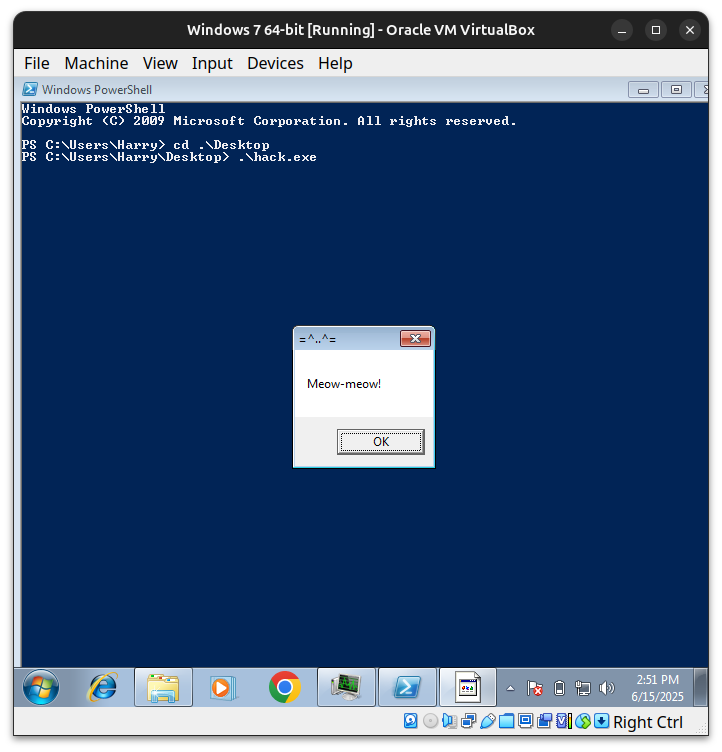Click VirtualBox display indicator
722x752 pixels.
pyautogui.click(x=526, y=721)
